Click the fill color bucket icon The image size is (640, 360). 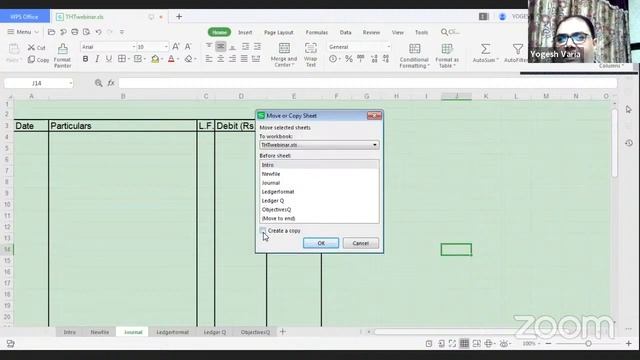click(155, 59)
